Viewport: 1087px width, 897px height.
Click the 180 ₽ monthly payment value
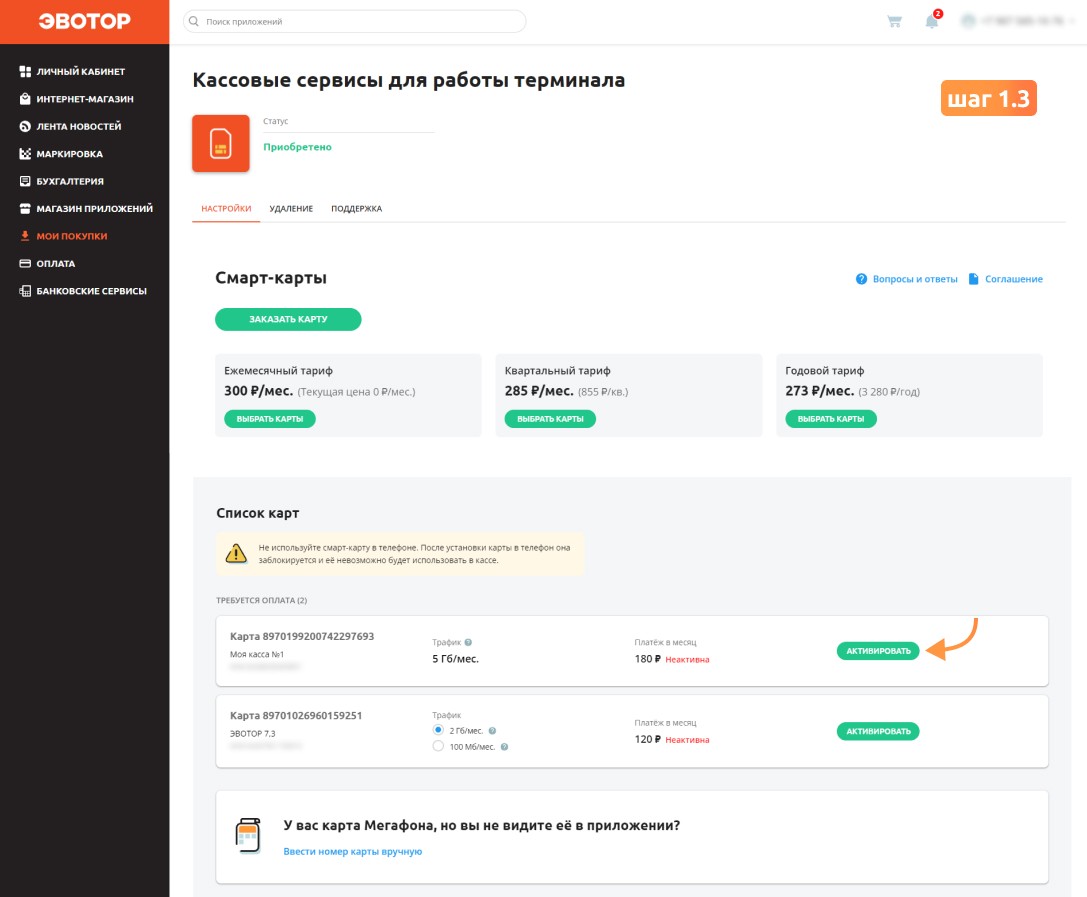pos(647,659)
